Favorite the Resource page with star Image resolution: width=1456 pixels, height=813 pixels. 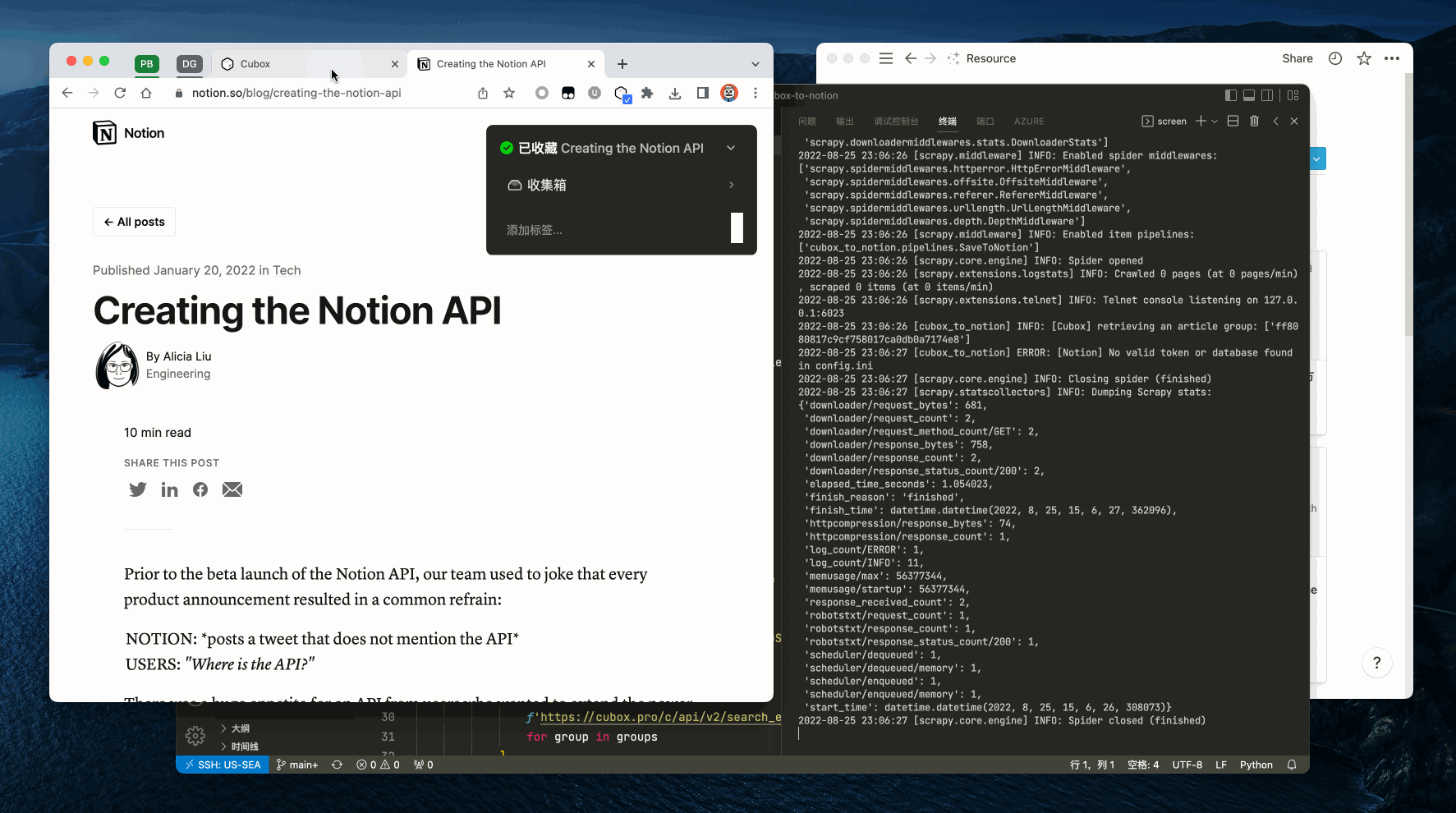[1364, 58]
